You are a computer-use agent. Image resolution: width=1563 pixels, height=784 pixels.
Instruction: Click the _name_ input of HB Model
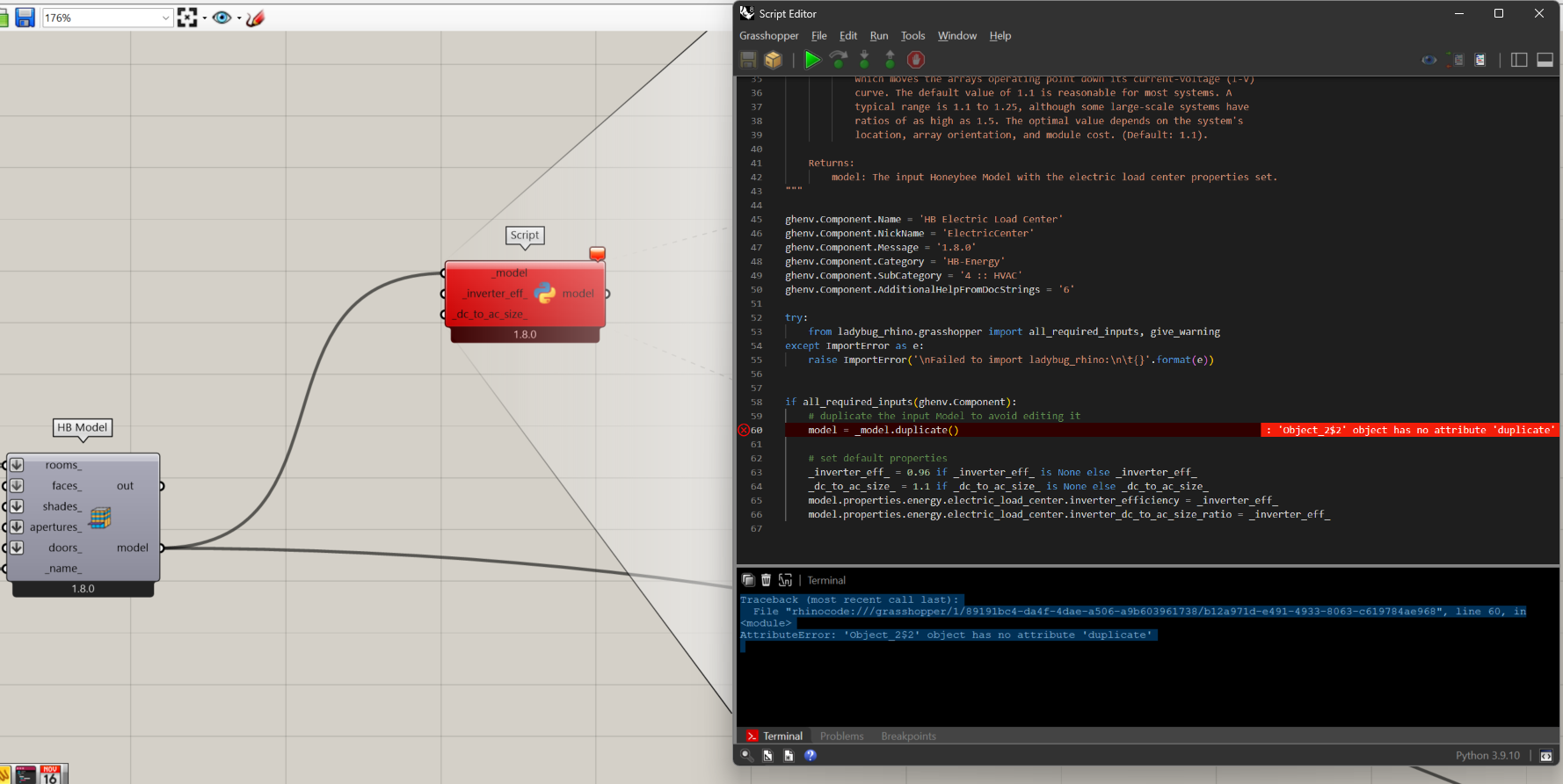pyautogui.click(x=63, y=569)
